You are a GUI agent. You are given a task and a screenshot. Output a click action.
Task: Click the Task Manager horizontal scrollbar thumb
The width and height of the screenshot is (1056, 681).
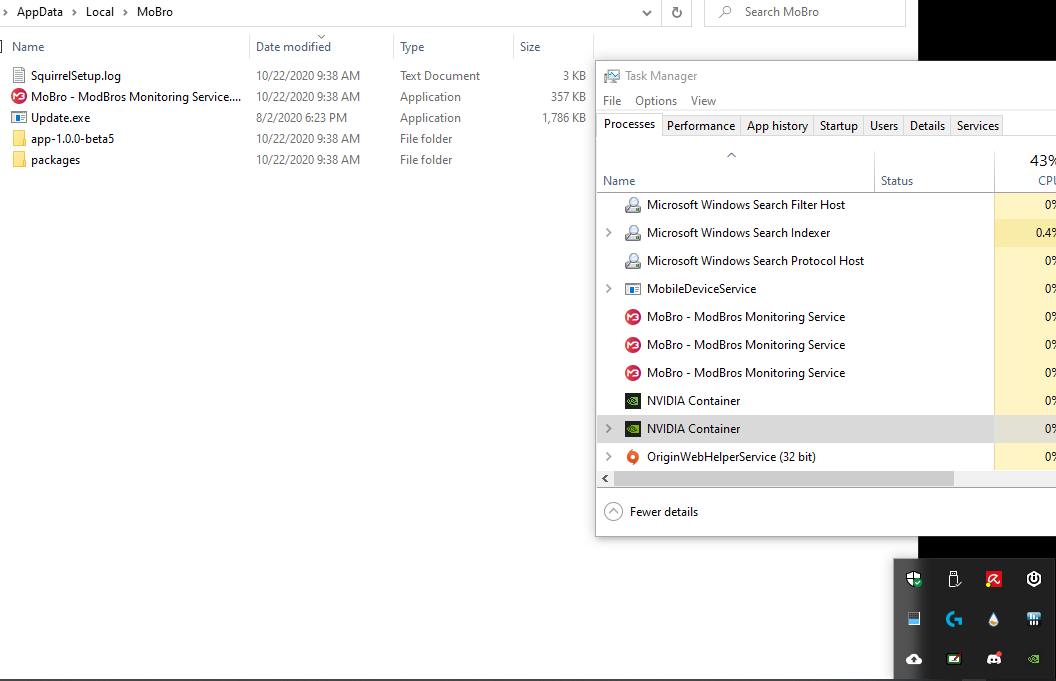(x=784, y=478)
